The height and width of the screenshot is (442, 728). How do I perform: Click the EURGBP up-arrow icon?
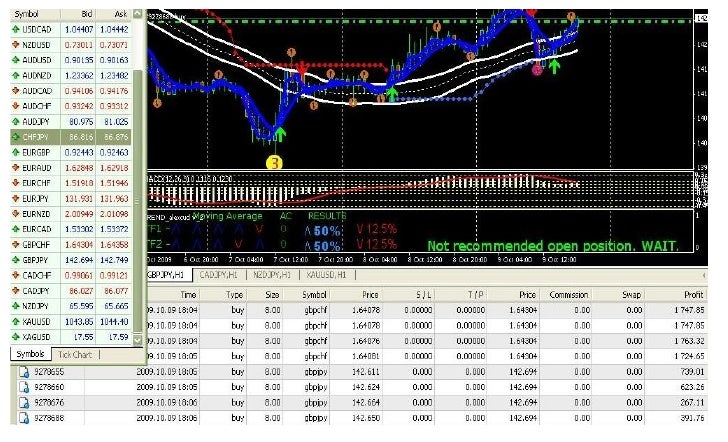(15, 152)
